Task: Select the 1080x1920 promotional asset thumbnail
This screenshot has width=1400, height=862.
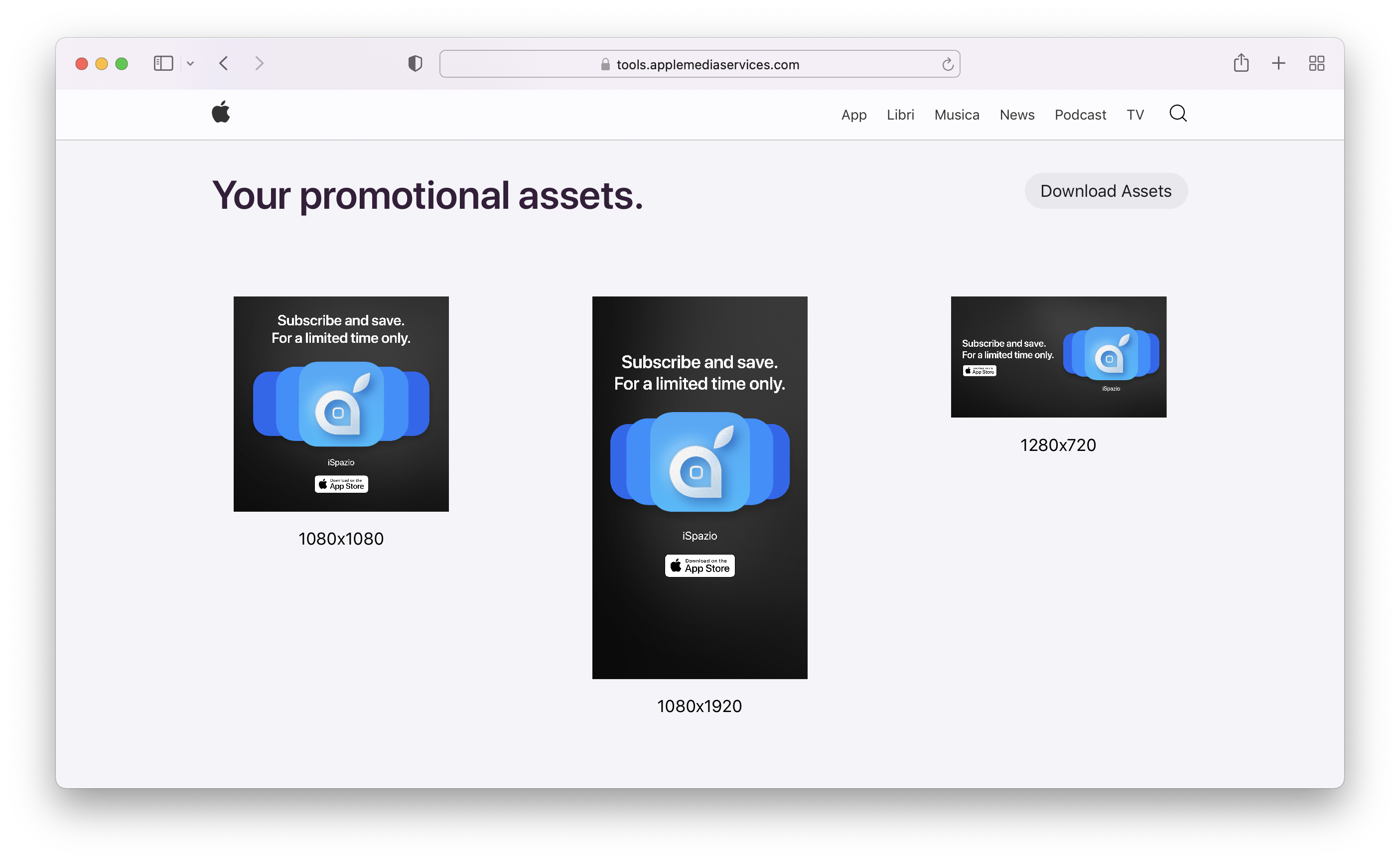Action: click(x=700, y=487)
